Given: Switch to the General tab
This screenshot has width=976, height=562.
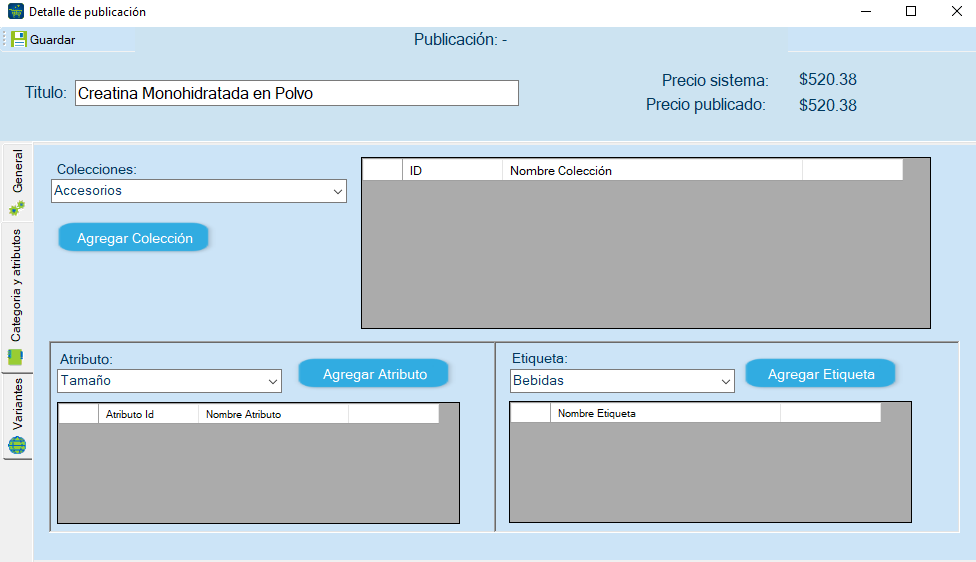Looking at the screenshot, I should click(x=17, y=181).
